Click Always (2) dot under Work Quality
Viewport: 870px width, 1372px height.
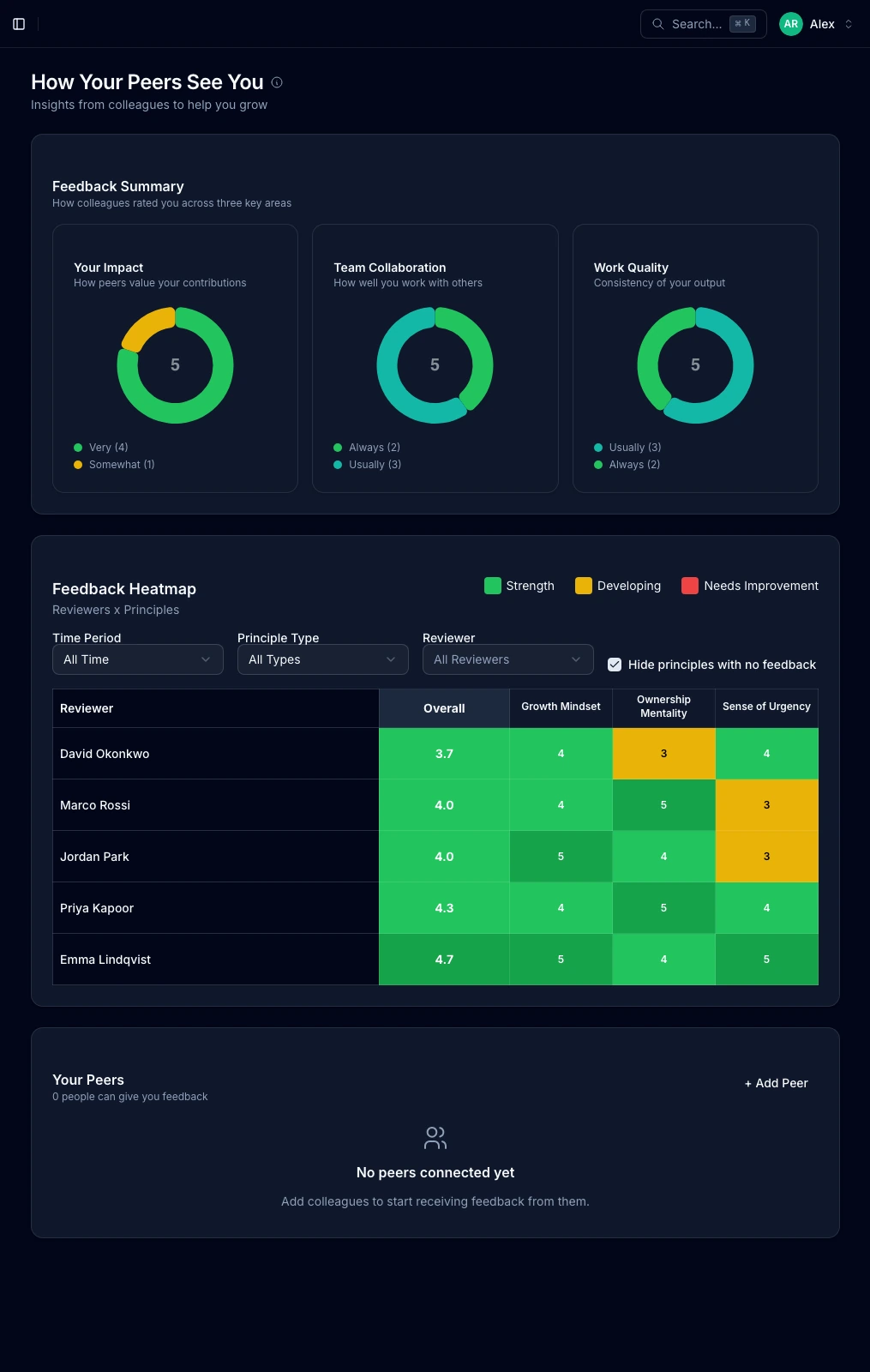598,465
